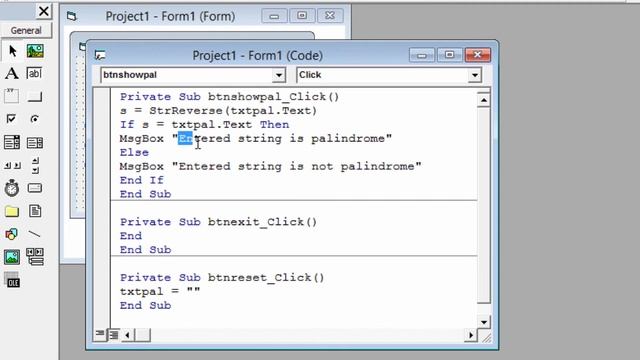
Task: Click line "If s = txtpal.Text Then"
Action: pos(204,124)
